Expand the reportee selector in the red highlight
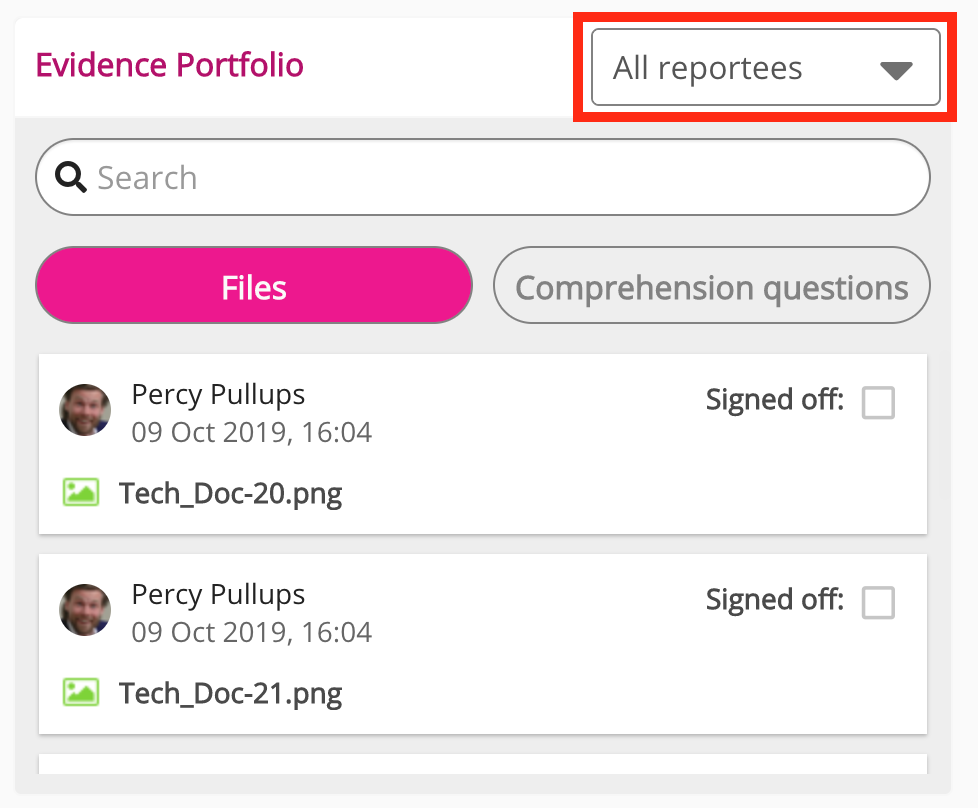Screen dimensions: 978x808 [766, 67]
